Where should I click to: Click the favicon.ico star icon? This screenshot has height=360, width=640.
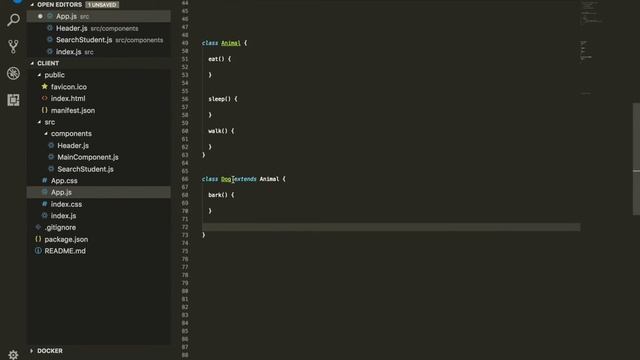coord(44,87)
